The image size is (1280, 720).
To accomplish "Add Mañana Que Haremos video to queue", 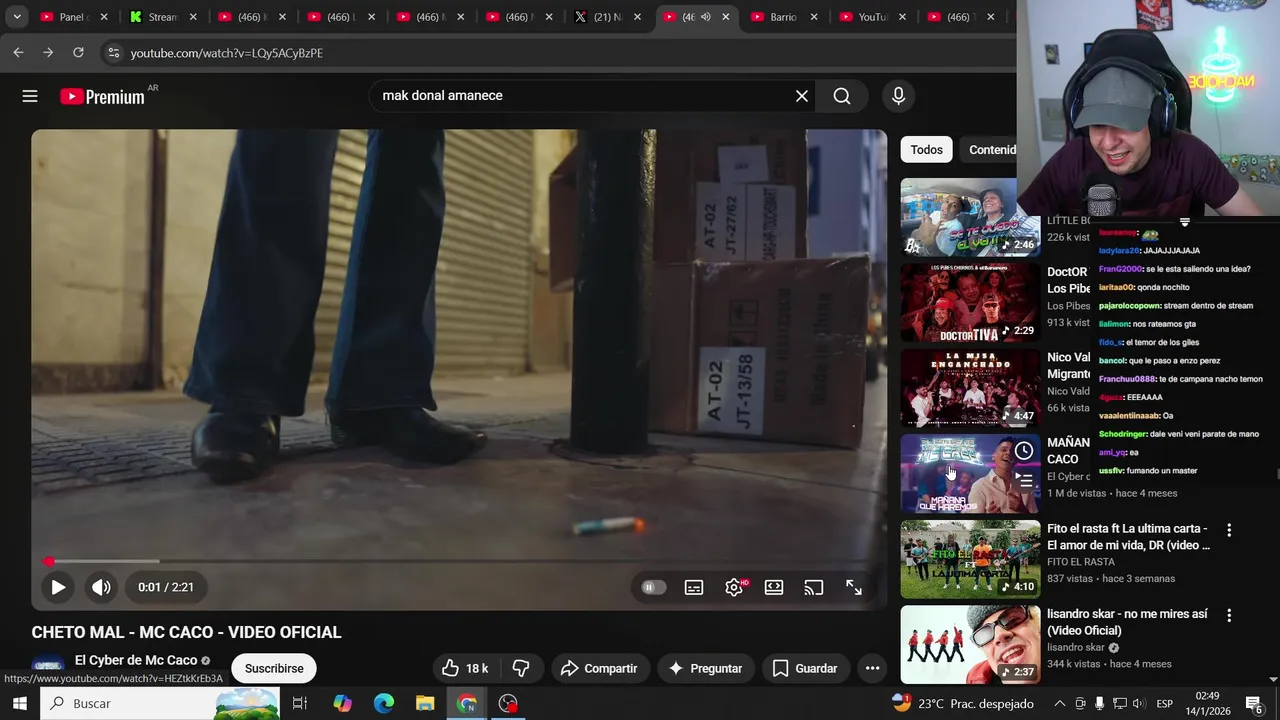I will coord(1024,480).
